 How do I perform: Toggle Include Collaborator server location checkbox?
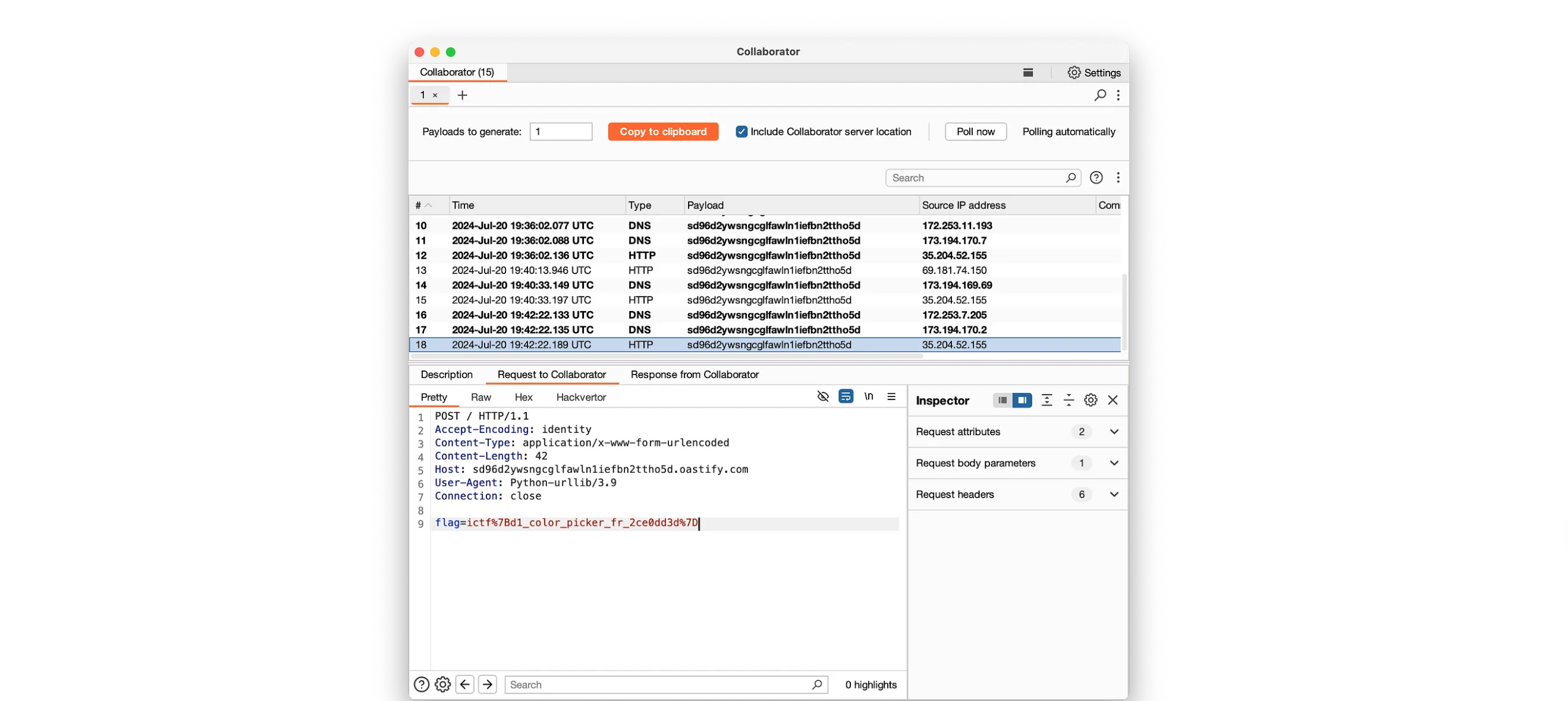741,131
